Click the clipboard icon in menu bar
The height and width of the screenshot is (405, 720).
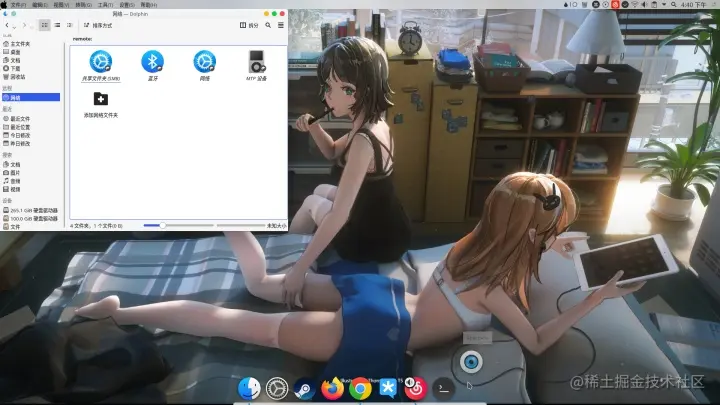[654, 4]
